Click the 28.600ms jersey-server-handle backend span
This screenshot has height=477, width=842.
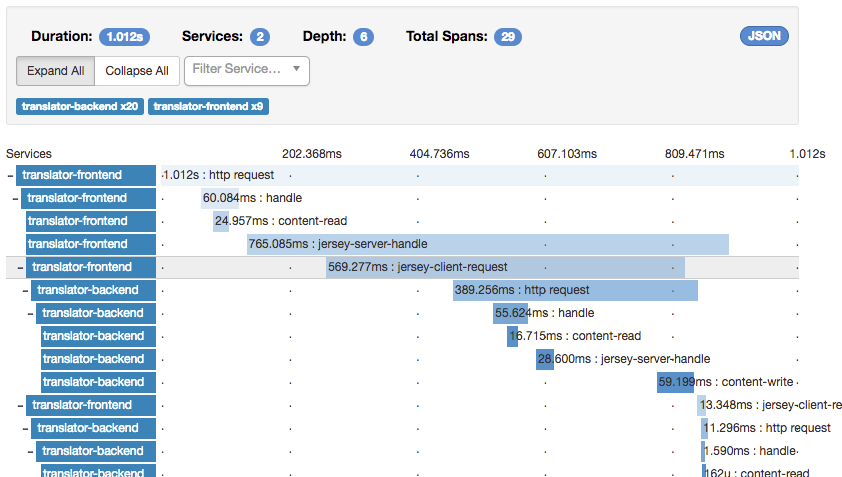545,359
